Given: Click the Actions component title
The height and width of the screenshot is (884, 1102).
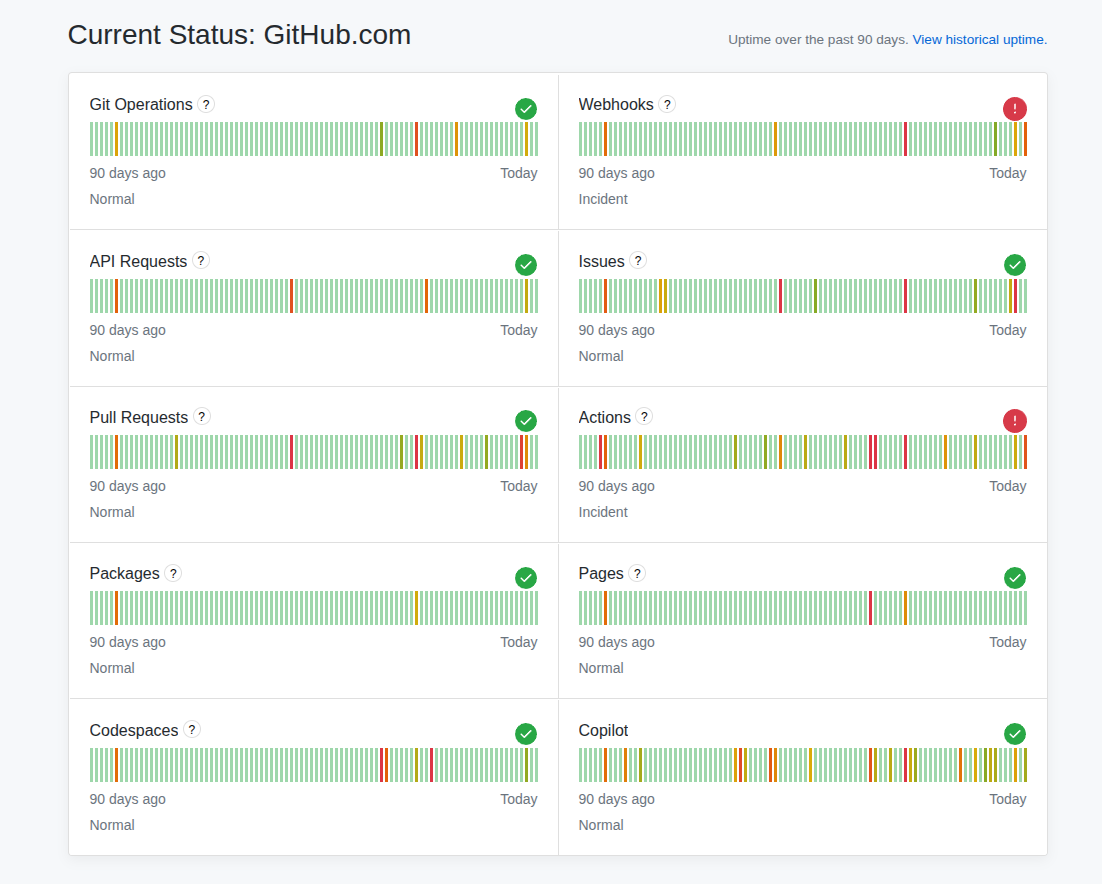Looking at the screenshot, I should (604, 417).
